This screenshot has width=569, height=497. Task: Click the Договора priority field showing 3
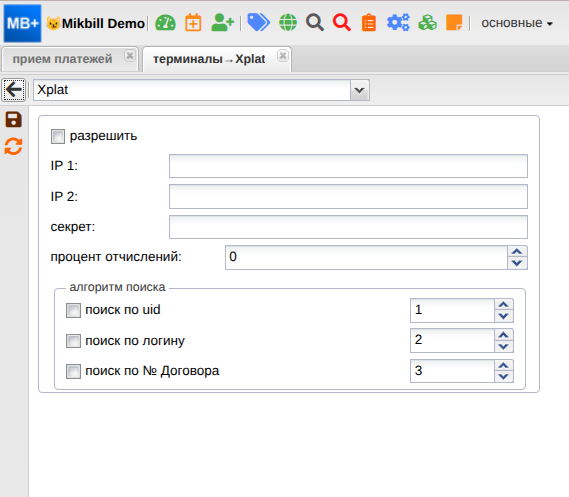tap(452, 371)
